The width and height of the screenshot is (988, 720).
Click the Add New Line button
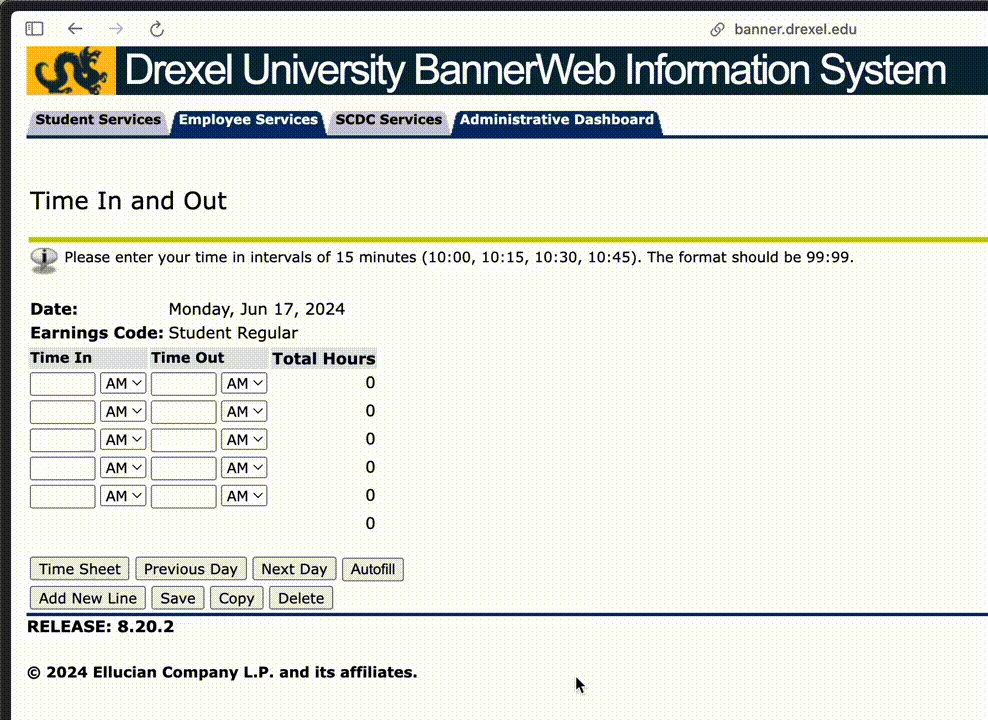pyautogui.click(x=88, y=598)
